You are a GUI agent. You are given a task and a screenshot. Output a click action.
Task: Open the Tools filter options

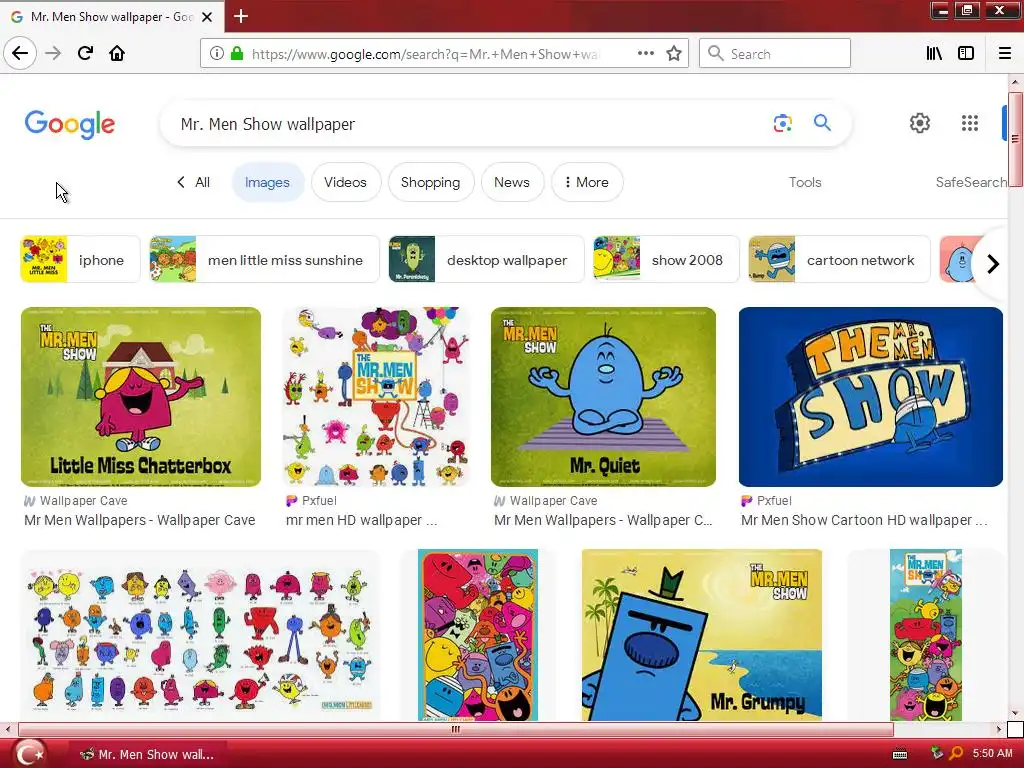coord(805,182)
